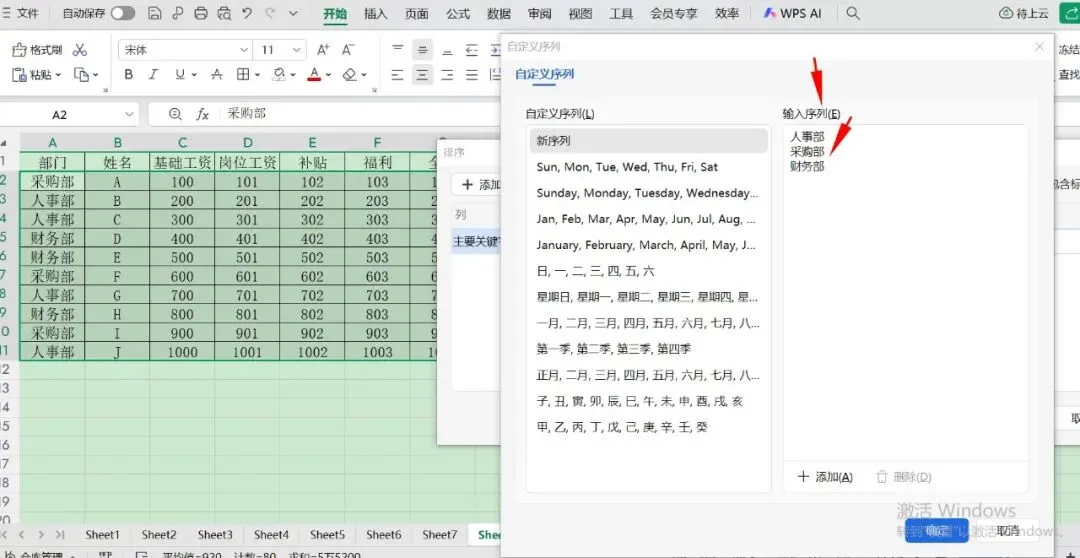Expand the font color dropdown arrow
This screenshot has height=558, width=1080.
(329, 74)
